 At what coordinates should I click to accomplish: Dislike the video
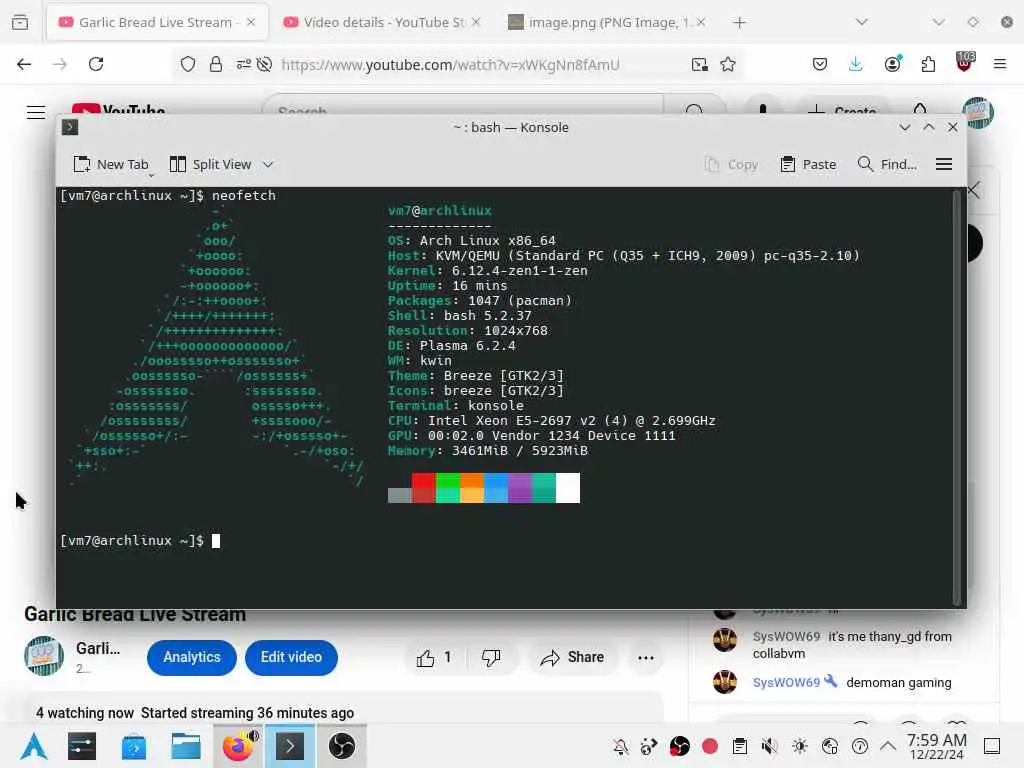pyautogui.click(x=491, y=658)
